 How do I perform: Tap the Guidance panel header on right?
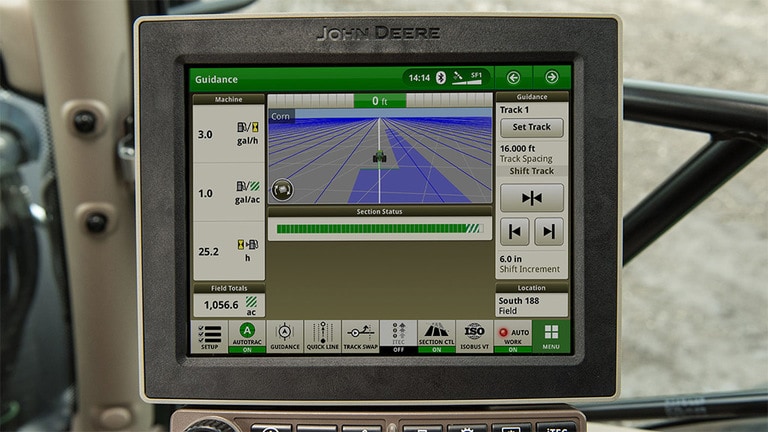531,97
